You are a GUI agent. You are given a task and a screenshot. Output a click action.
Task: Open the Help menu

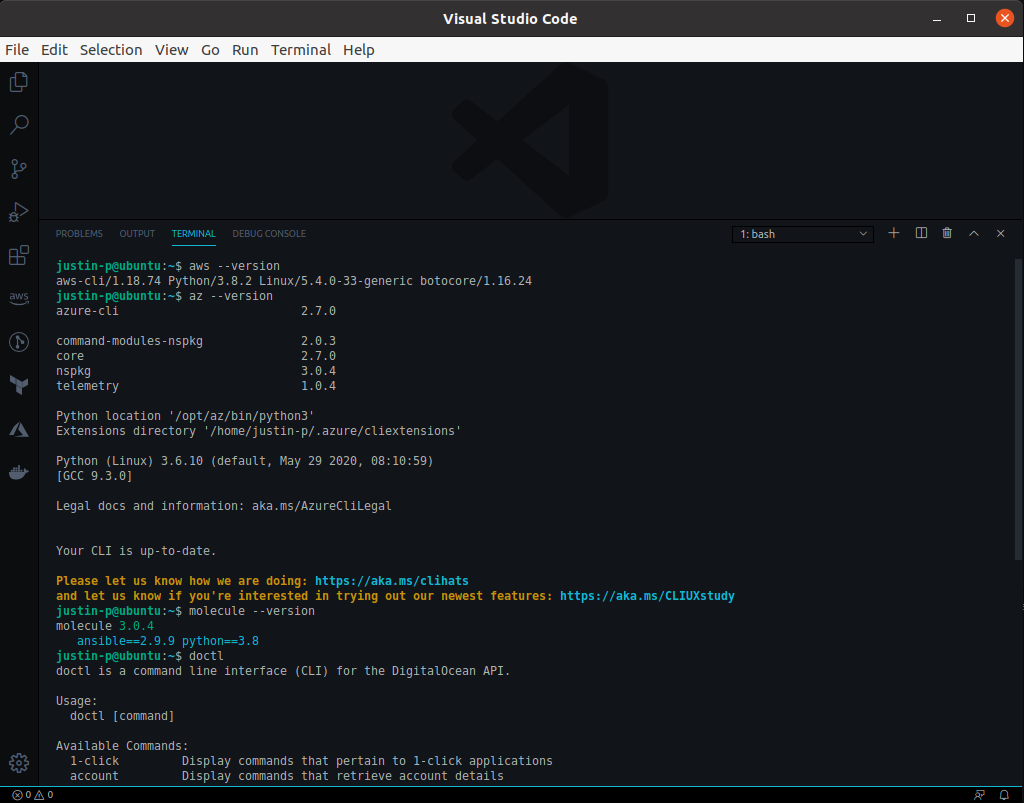point(359,50)
